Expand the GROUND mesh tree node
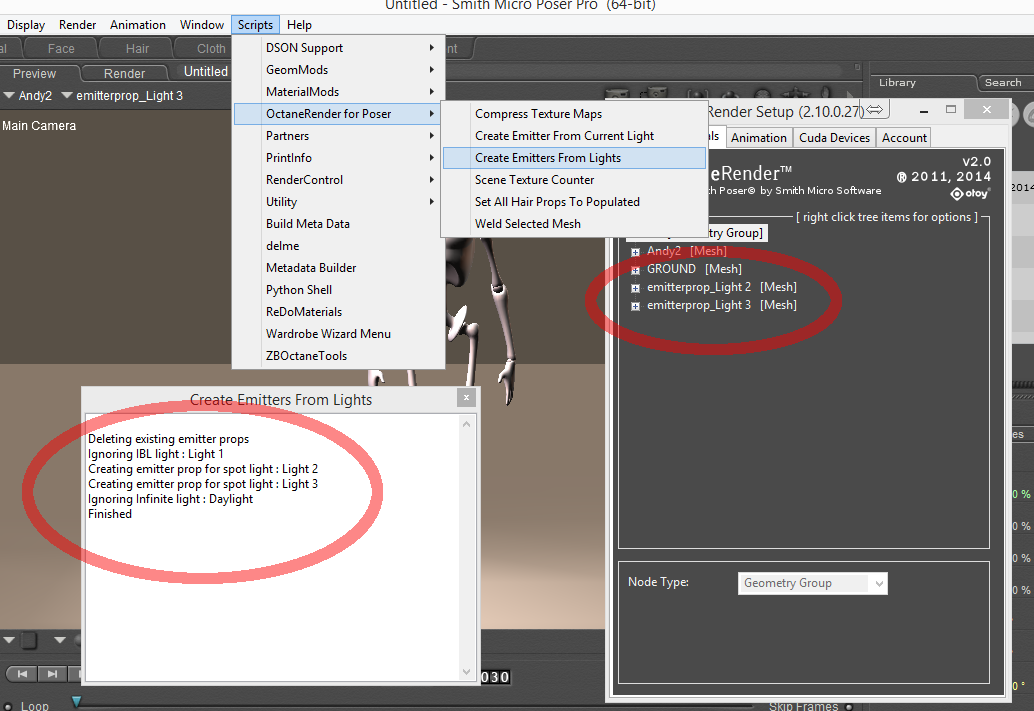Viewport: 1034px width, 711px height. (635, 270)
